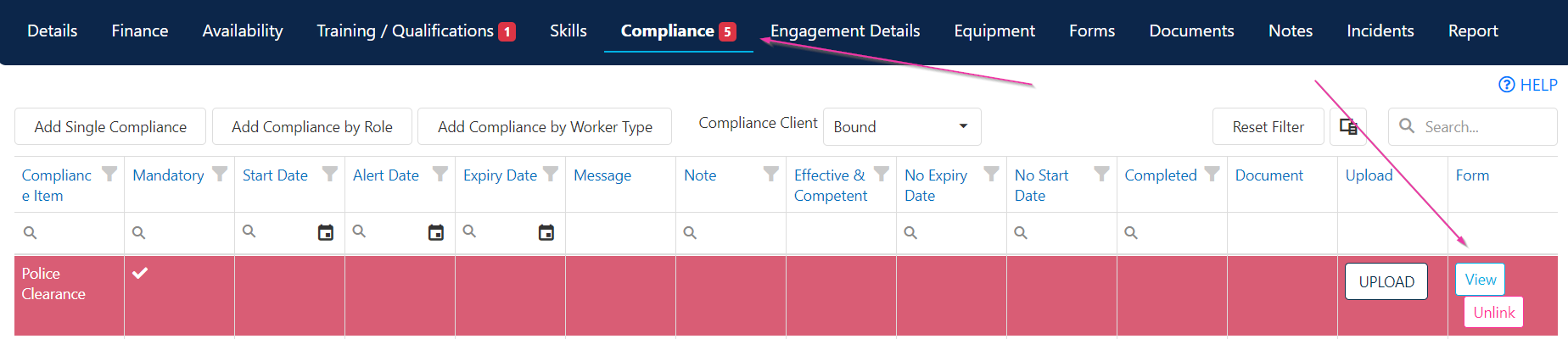This screenshot has height=339, width=1568.
Task: Click the magnifier icon in Search box
Action: pos(1407,126)
